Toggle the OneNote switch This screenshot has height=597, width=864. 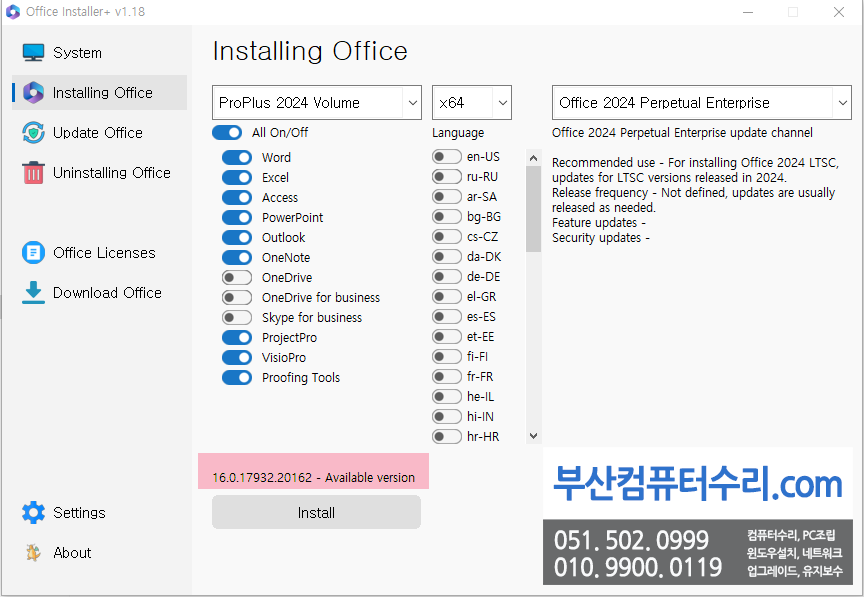(237, 257)
